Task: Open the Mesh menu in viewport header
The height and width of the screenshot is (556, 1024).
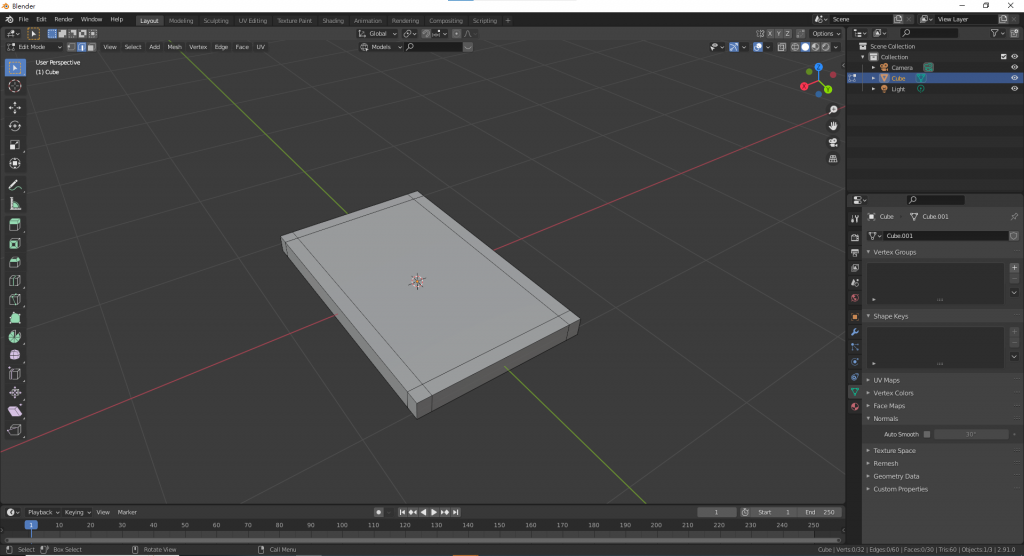Action: pos(174,47)
